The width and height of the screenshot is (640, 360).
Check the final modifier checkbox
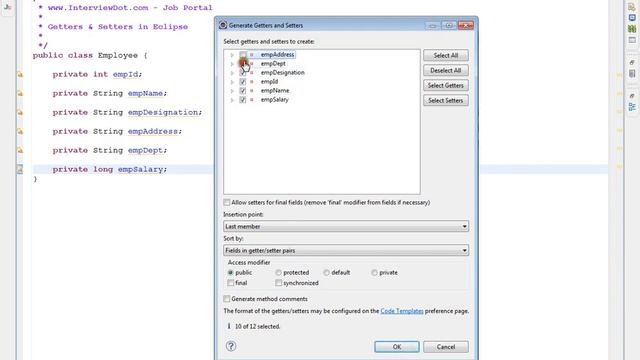(231, 283)
